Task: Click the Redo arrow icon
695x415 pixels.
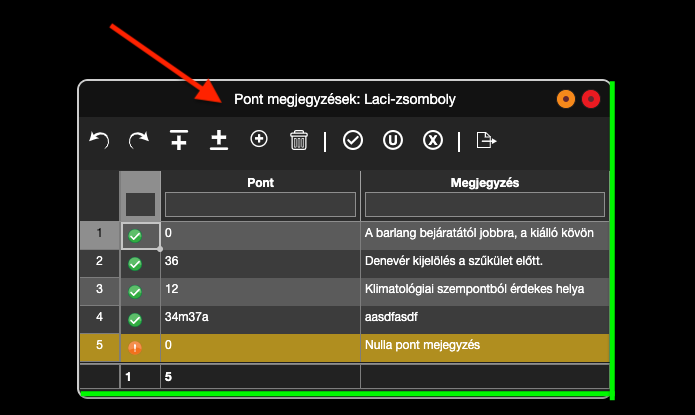Action: pyautogui.click(x=138, y=141)
